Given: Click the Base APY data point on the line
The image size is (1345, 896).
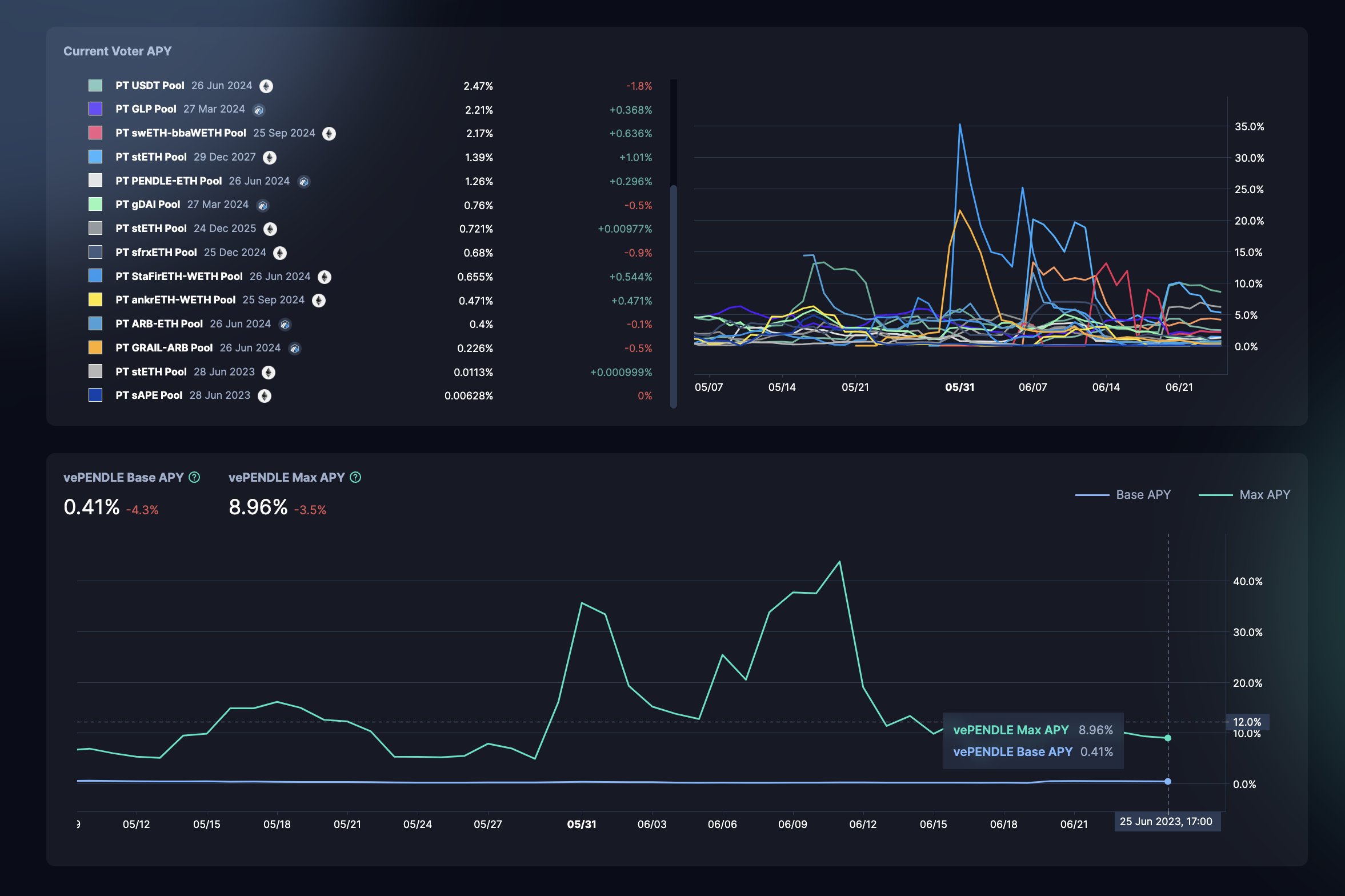Looking at the screenshot, I should coord(1168,781).
